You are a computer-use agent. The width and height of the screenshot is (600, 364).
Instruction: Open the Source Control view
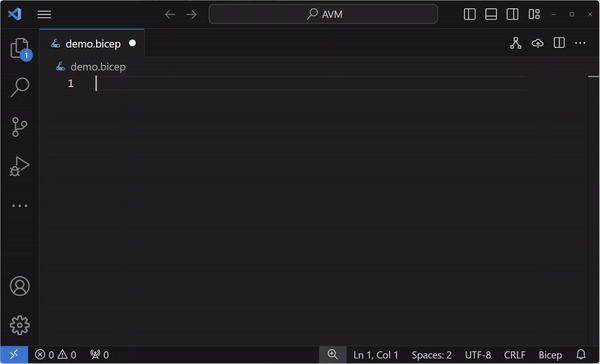pos(20,127)
